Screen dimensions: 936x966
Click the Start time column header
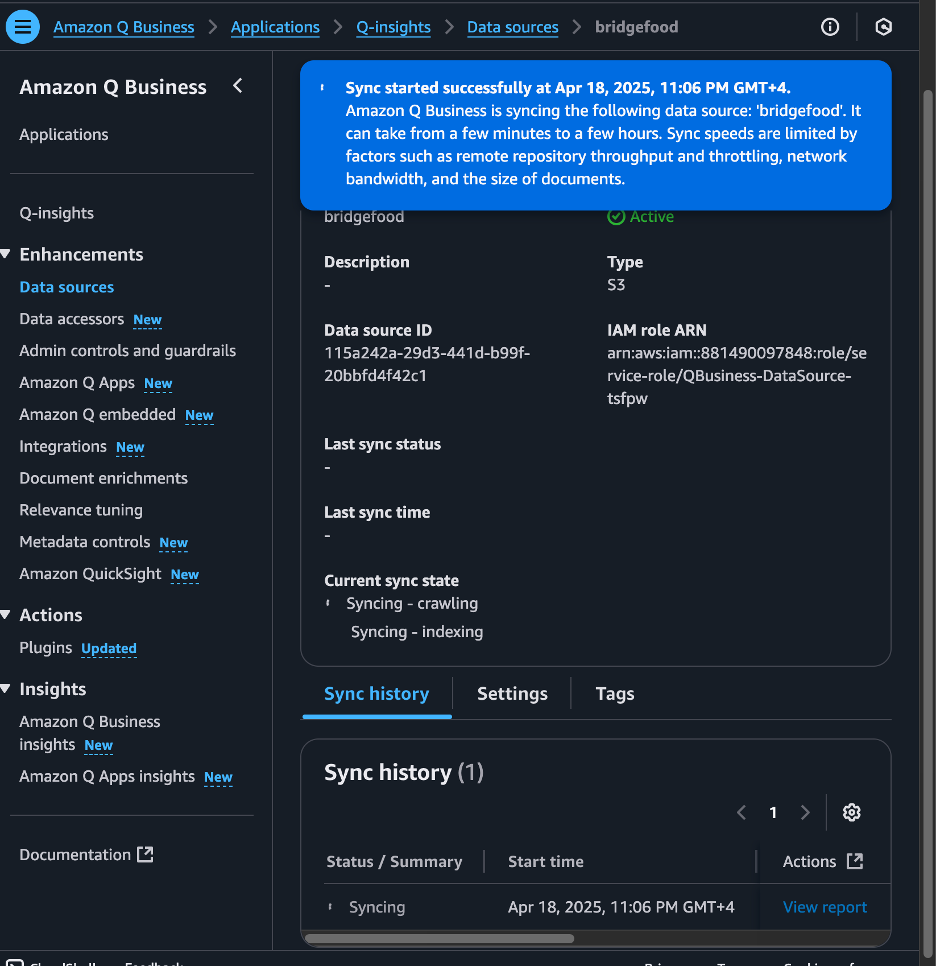[546, 862]
